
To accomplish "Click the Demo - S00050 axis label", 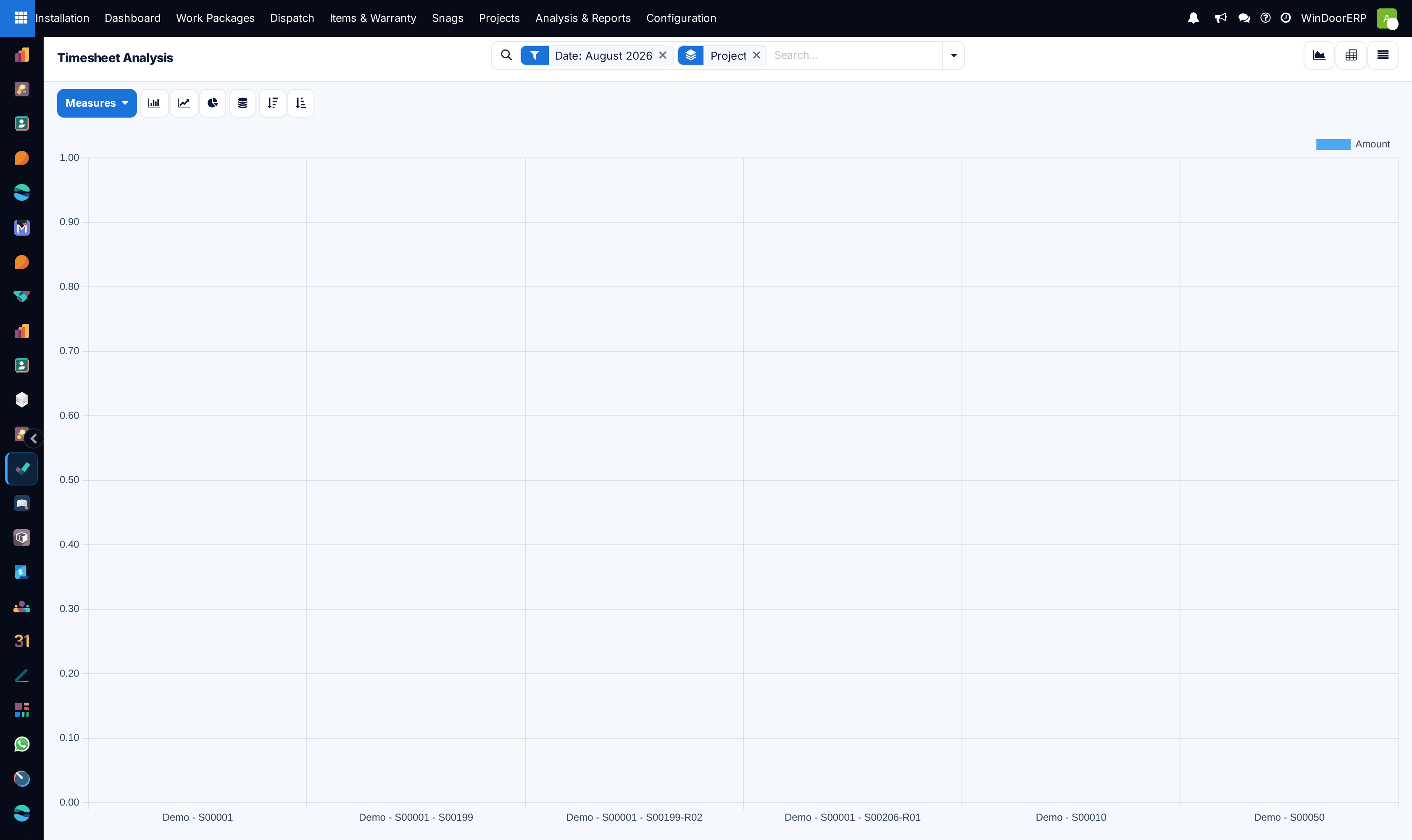I will 1289,817.
